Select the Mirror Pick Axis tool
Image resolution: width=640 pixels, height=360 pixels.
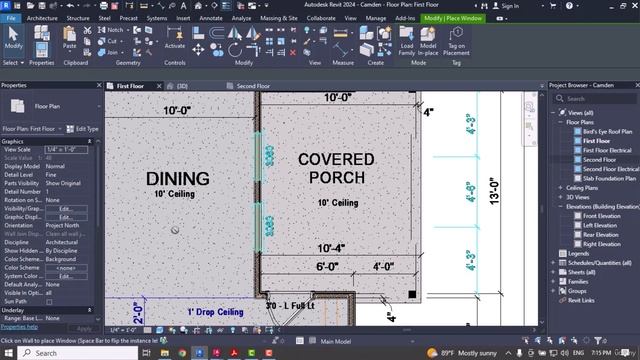(x=235, y=33)
